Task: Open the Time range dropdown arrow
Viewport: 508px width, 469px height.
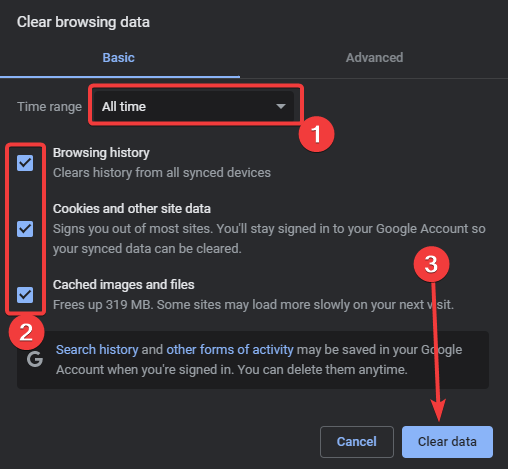Action: (281, 107)
